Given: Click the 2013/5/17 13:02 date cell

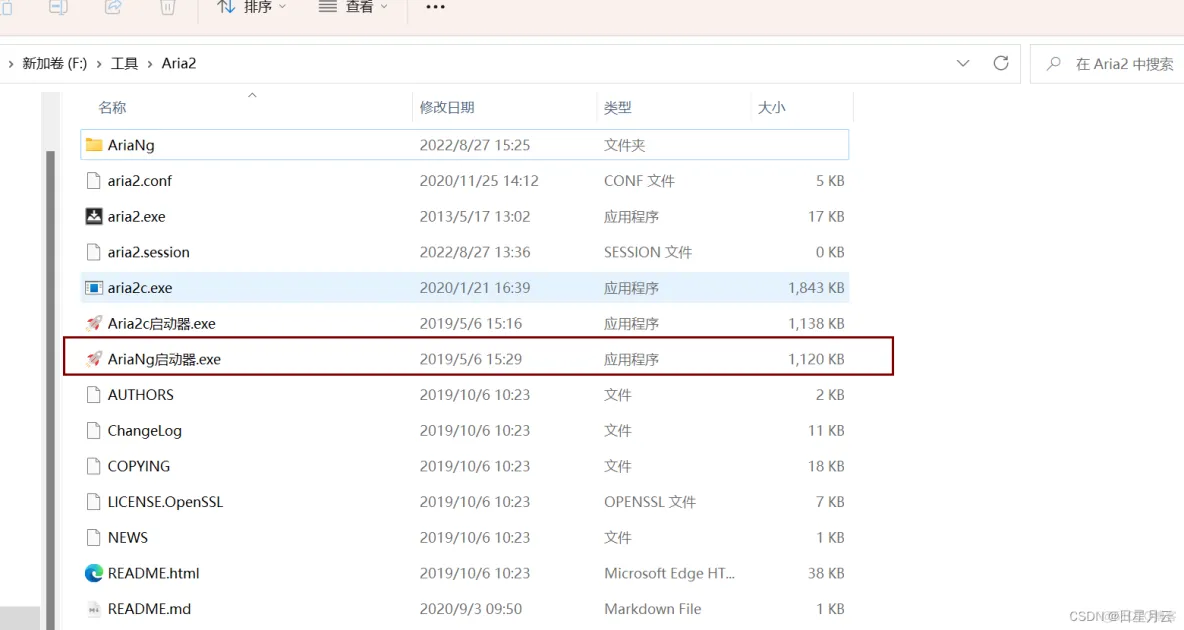Looking at the screenshot, I should (475, 216).
